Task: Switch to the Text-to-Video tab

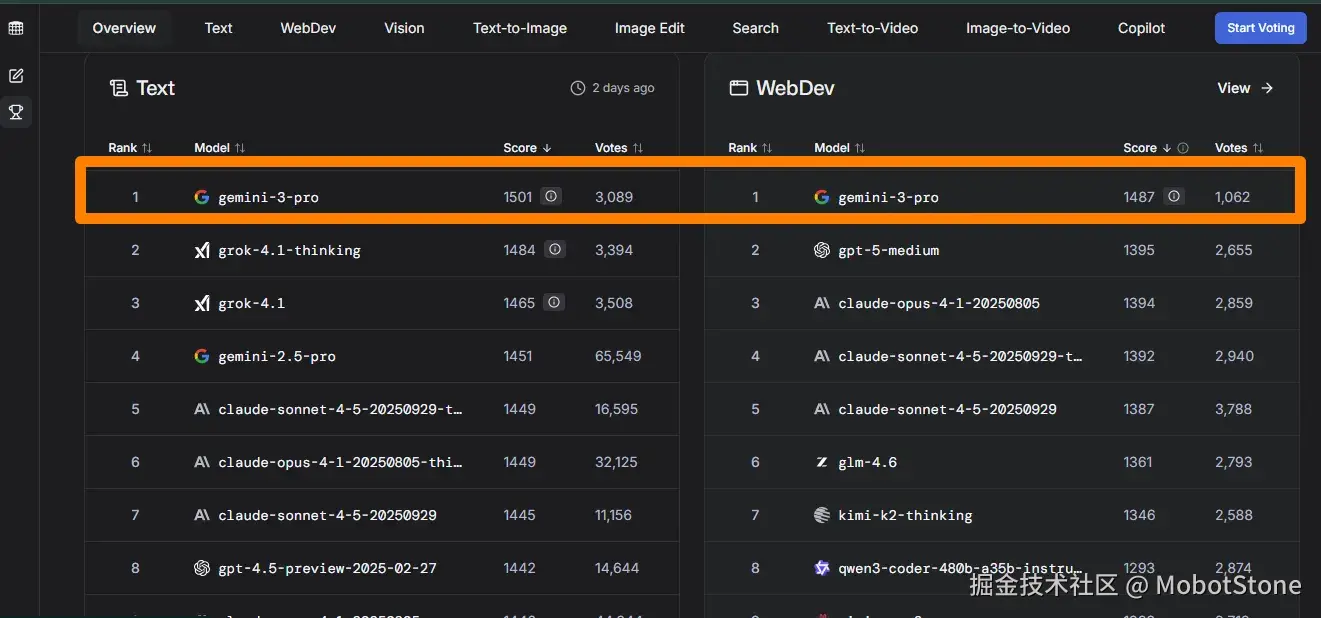Action: tap(872, 28)
